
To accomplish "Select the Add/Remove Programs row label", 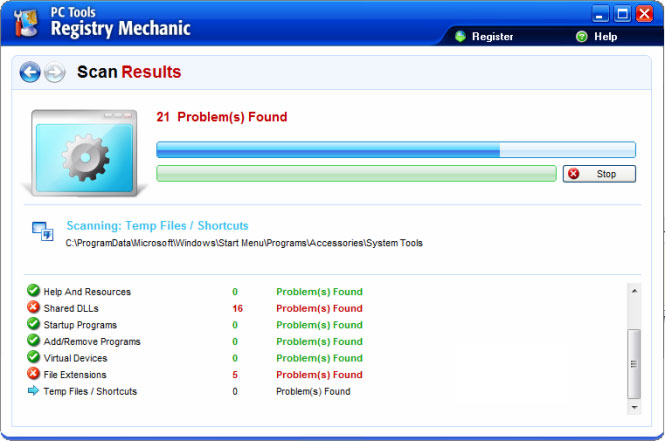I will (92, 341).
